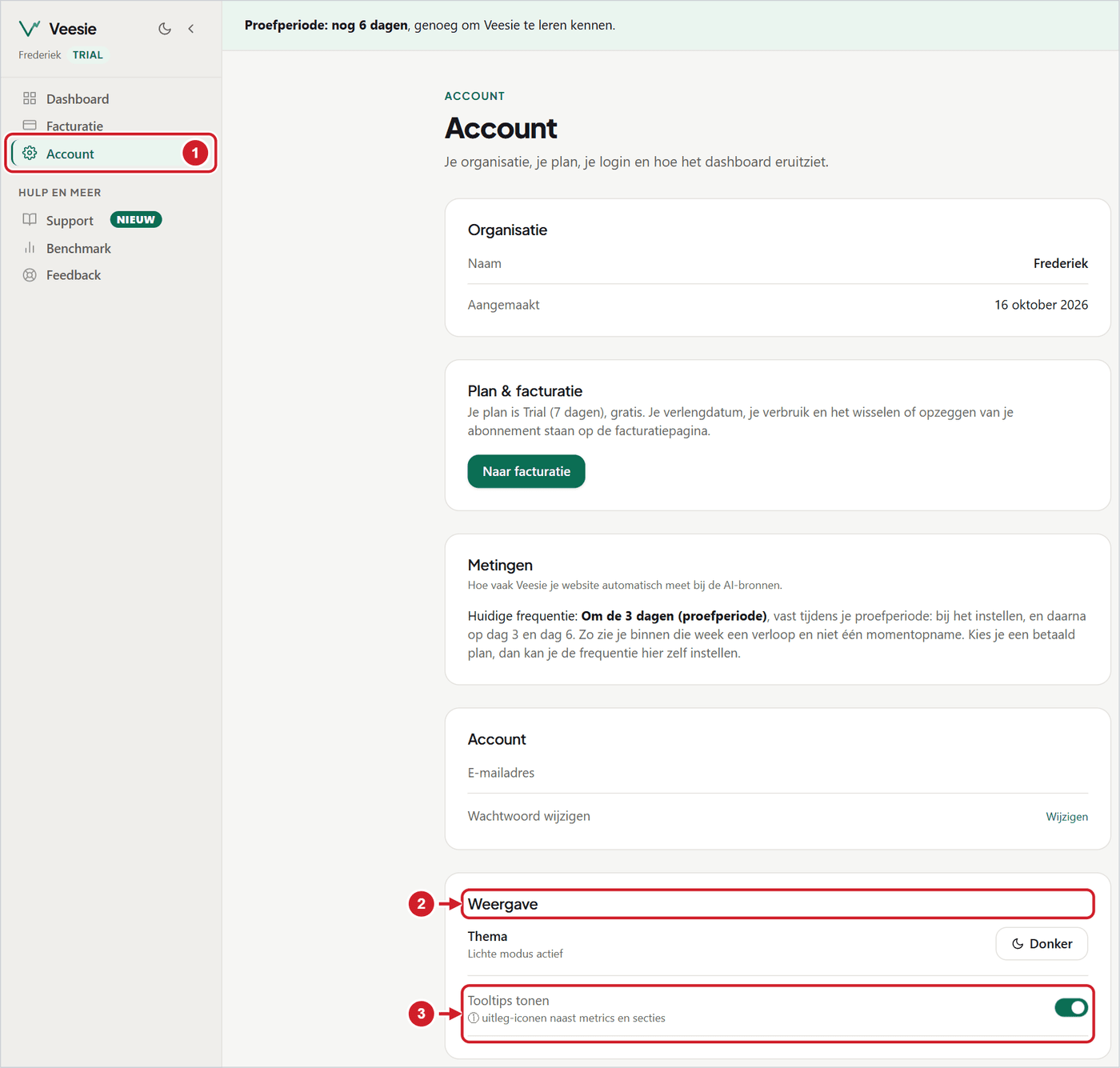Click the Feedback lifebuoy icon
This screenshot has width=1120, height=1068.
30,275
